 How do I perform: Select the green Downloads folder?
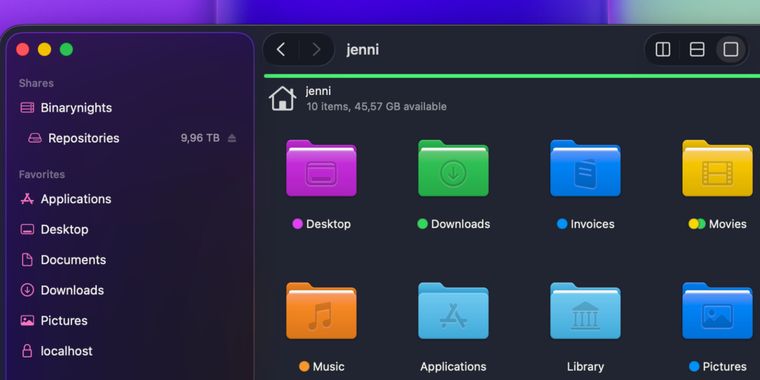(x=453, y=168)
